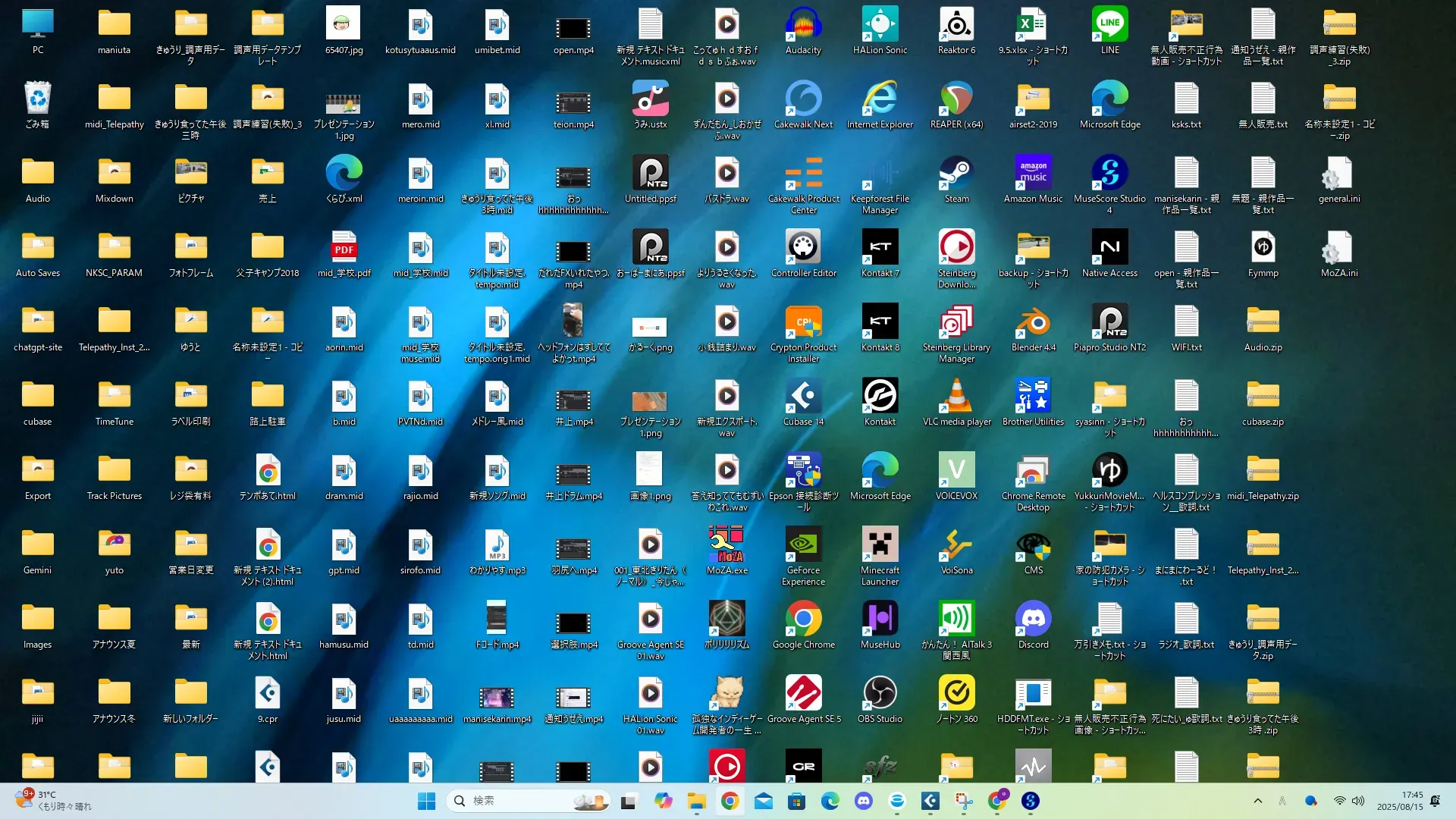Image resolution: width=1456 pixels, height=819 pixels.
Task: Click the Windows Start button
Action: tap(426, 801)
